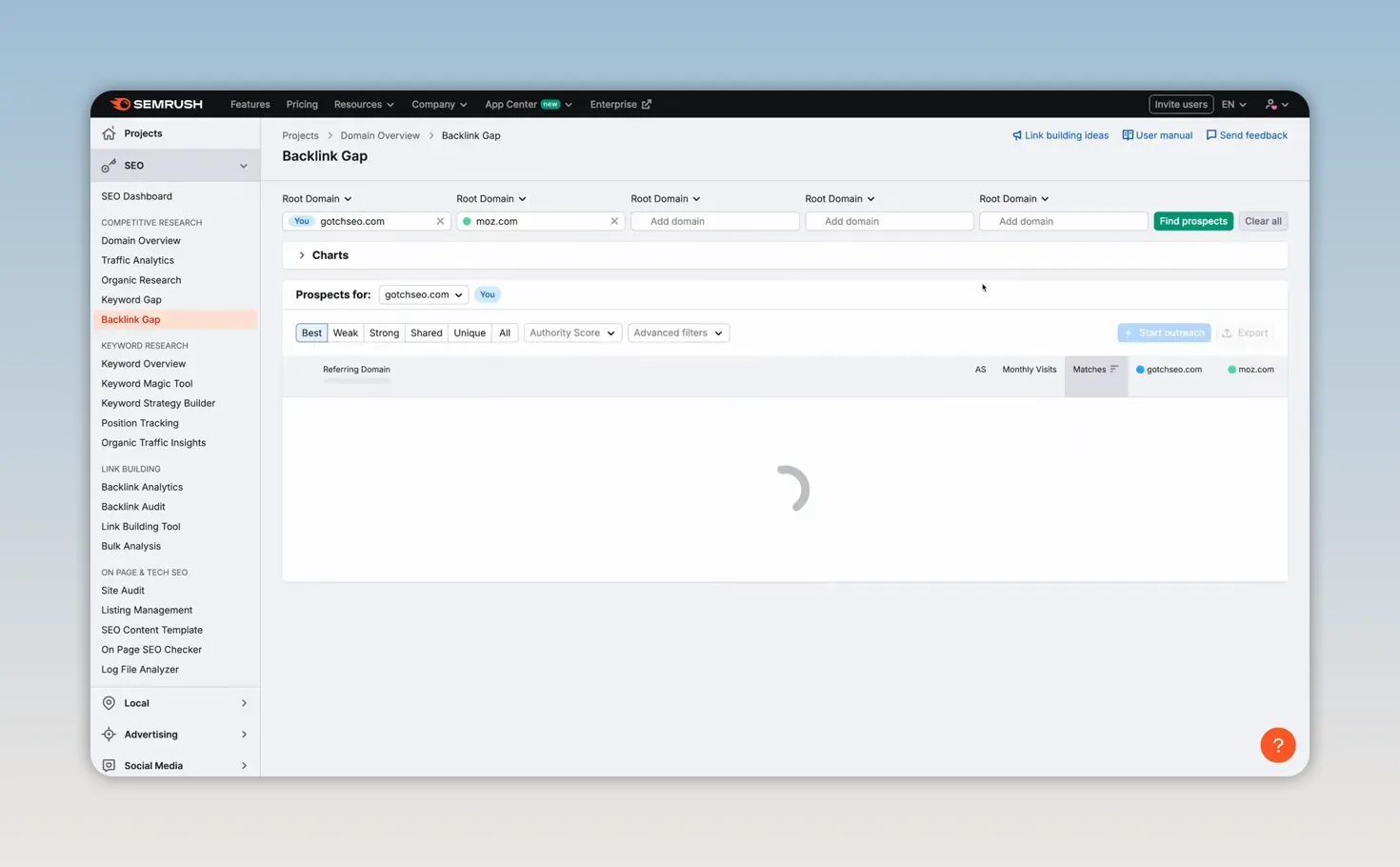The width and height of the screenshot is (1400, 867).
Task: Open the Company dropdown menu
Action: coord(439,105)
